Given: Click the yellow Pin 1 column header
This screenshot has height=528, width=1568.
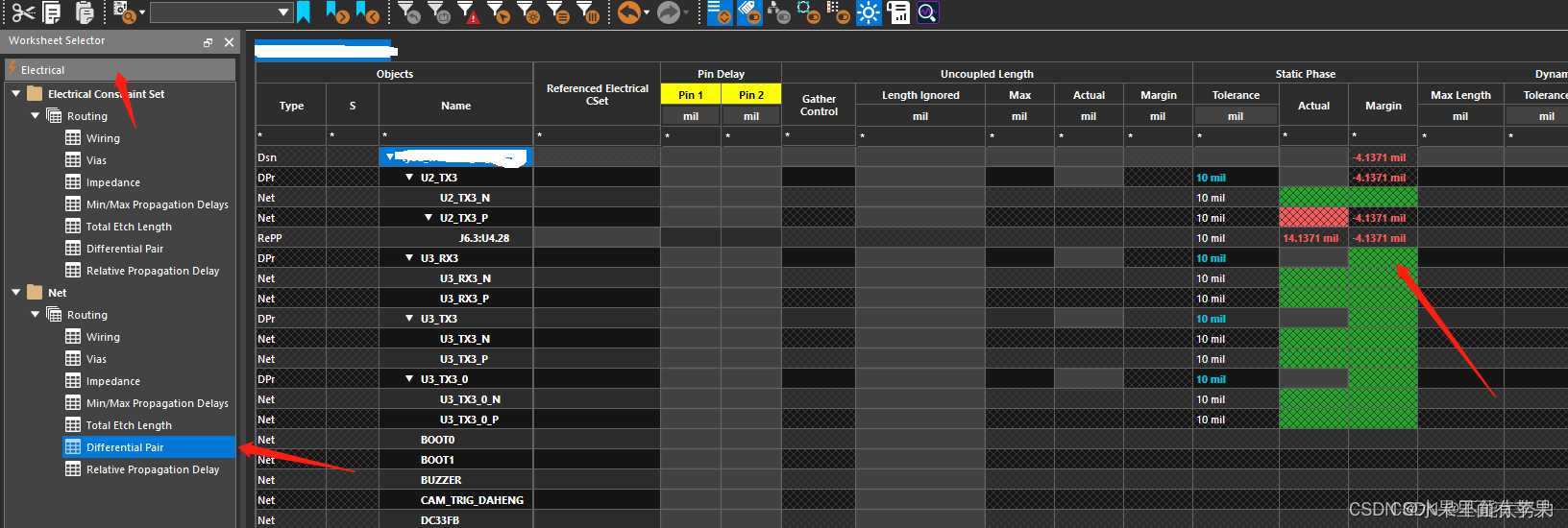Looking at the screenshot, I should click(x=690, y=95).
